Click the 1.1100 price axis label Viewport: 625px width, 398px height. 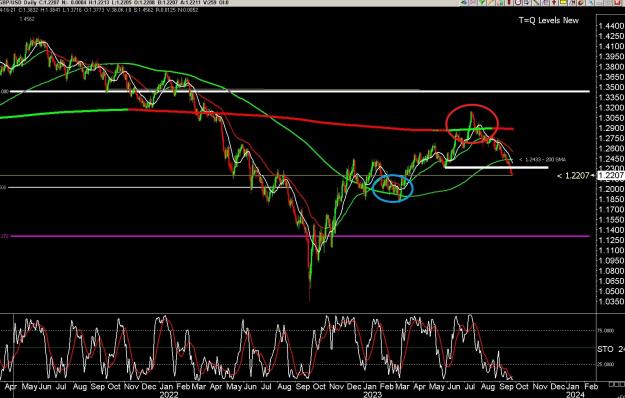pos(611,251)
